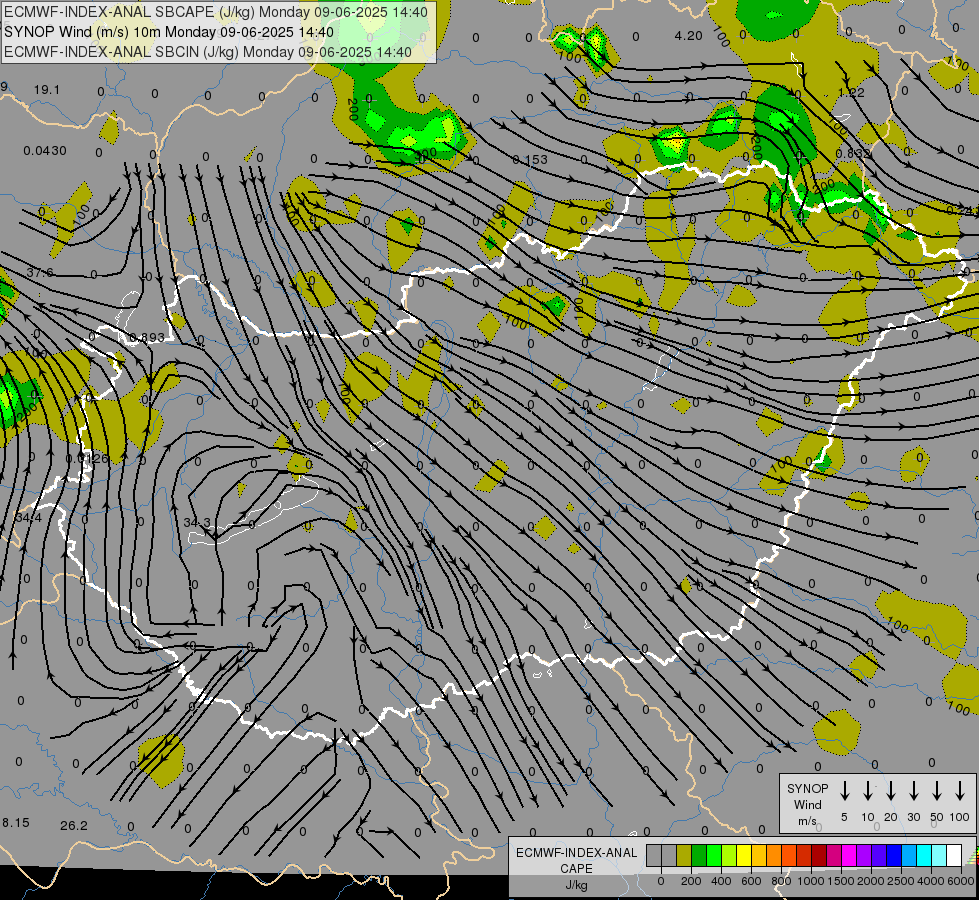Select the red-orange swatch right of 800 tick
The height and width of the screenshot is (900, 979).
pyautogui.click(x=789, y=855)
